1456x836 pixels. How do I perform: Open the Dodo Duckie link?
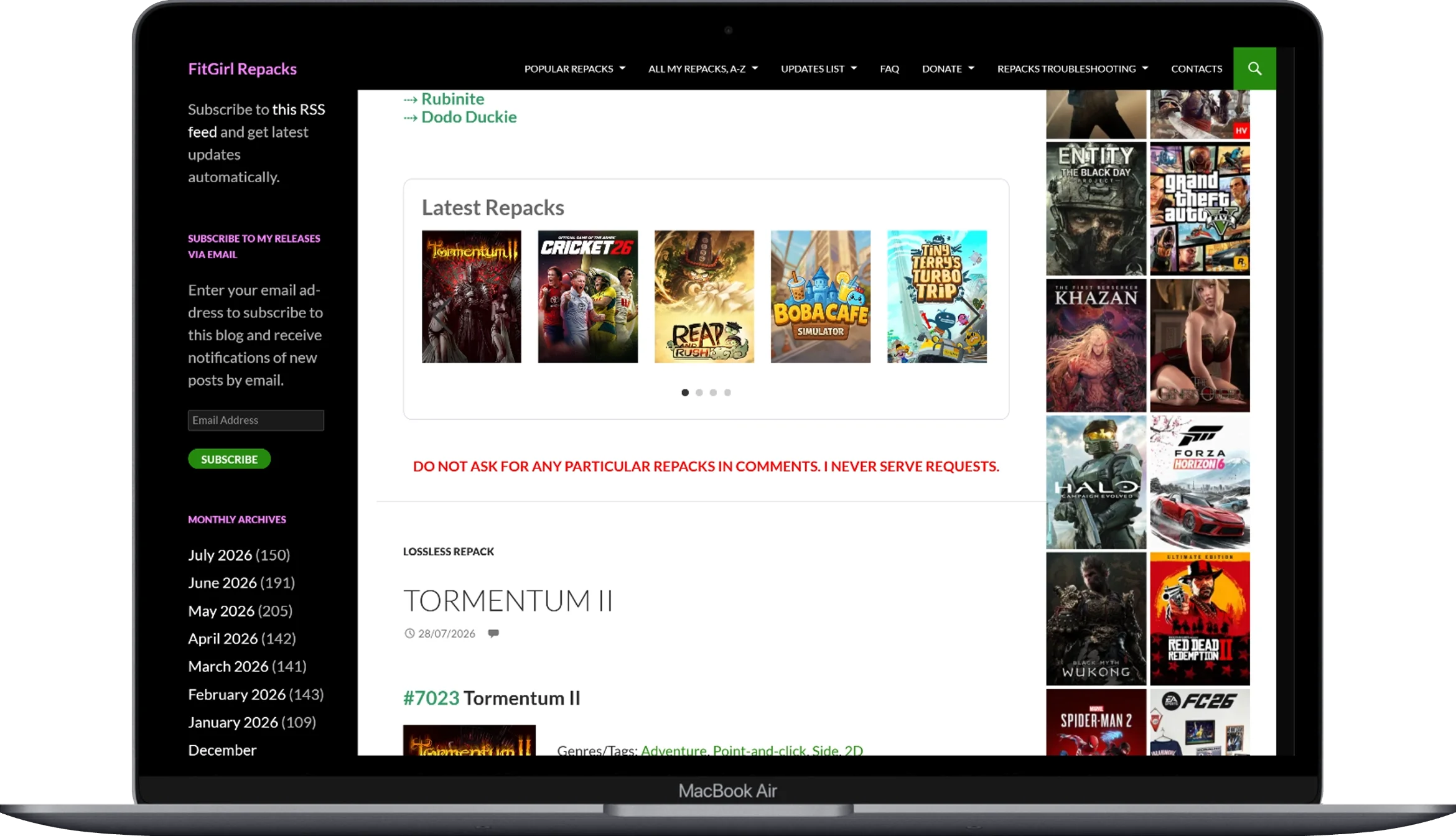coord(469,117)
